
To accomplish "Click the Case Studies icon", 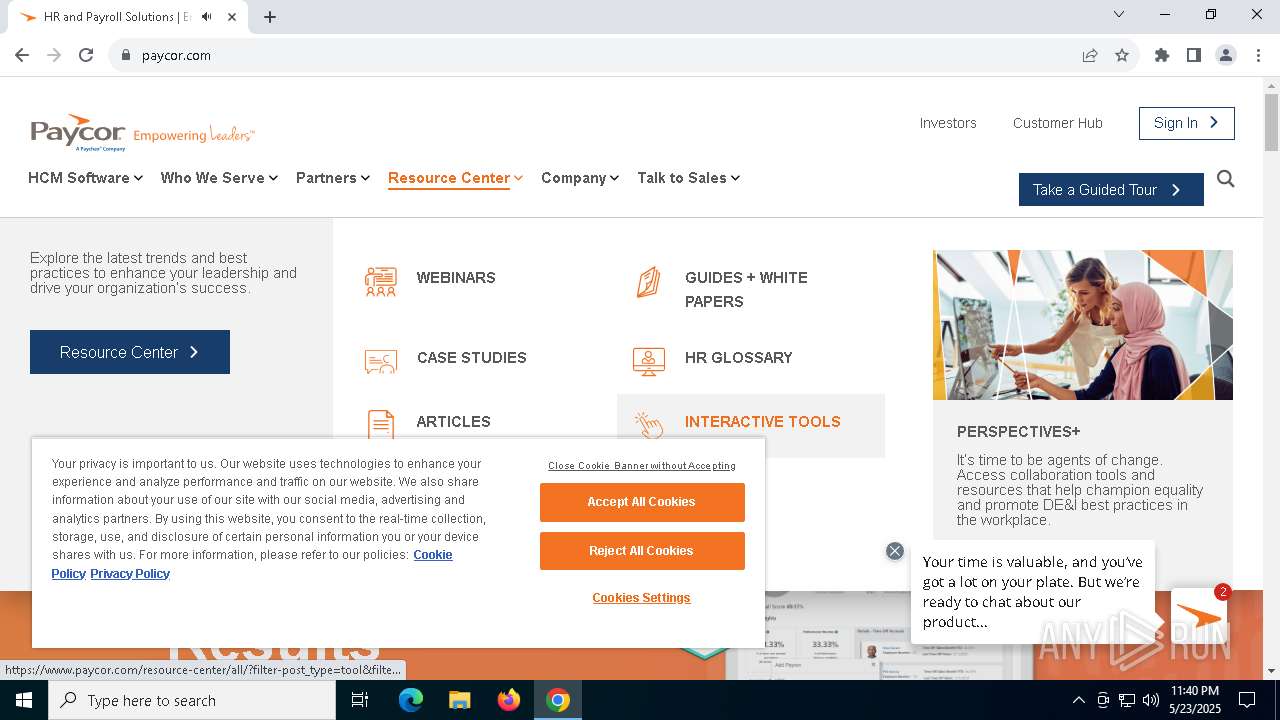I will click(381, 361).
